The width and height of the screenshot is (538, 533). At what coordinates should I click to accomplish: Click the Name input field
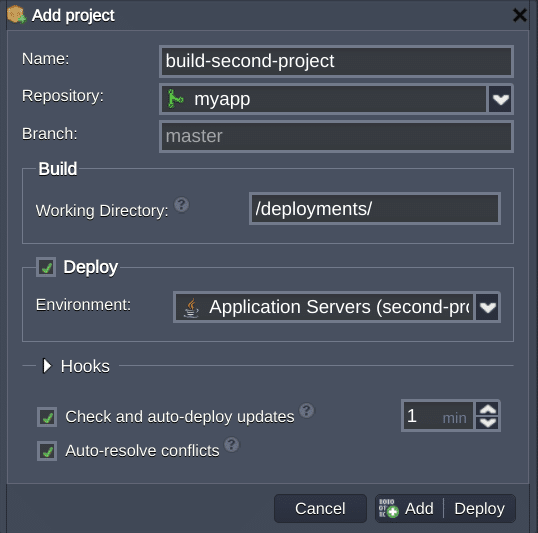coord(336,61)
